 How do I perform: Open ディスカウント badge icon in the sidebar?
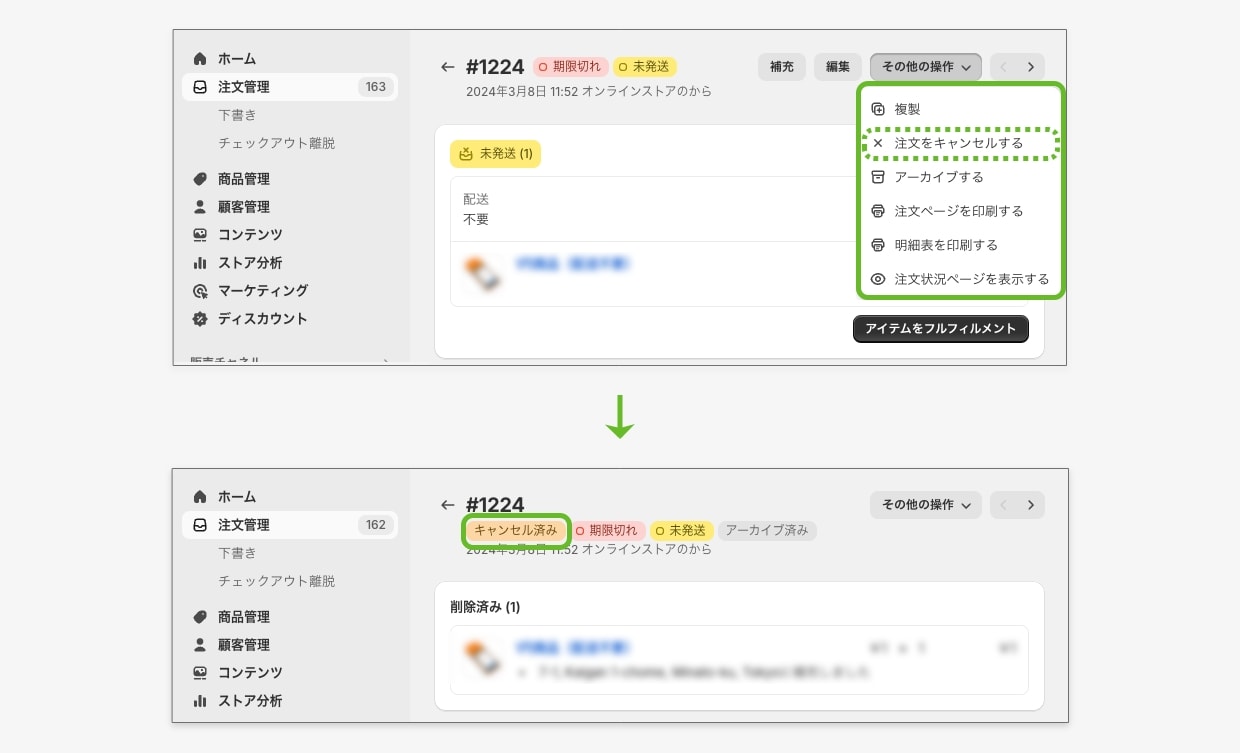pyautogui.click(x=200, y=319)
